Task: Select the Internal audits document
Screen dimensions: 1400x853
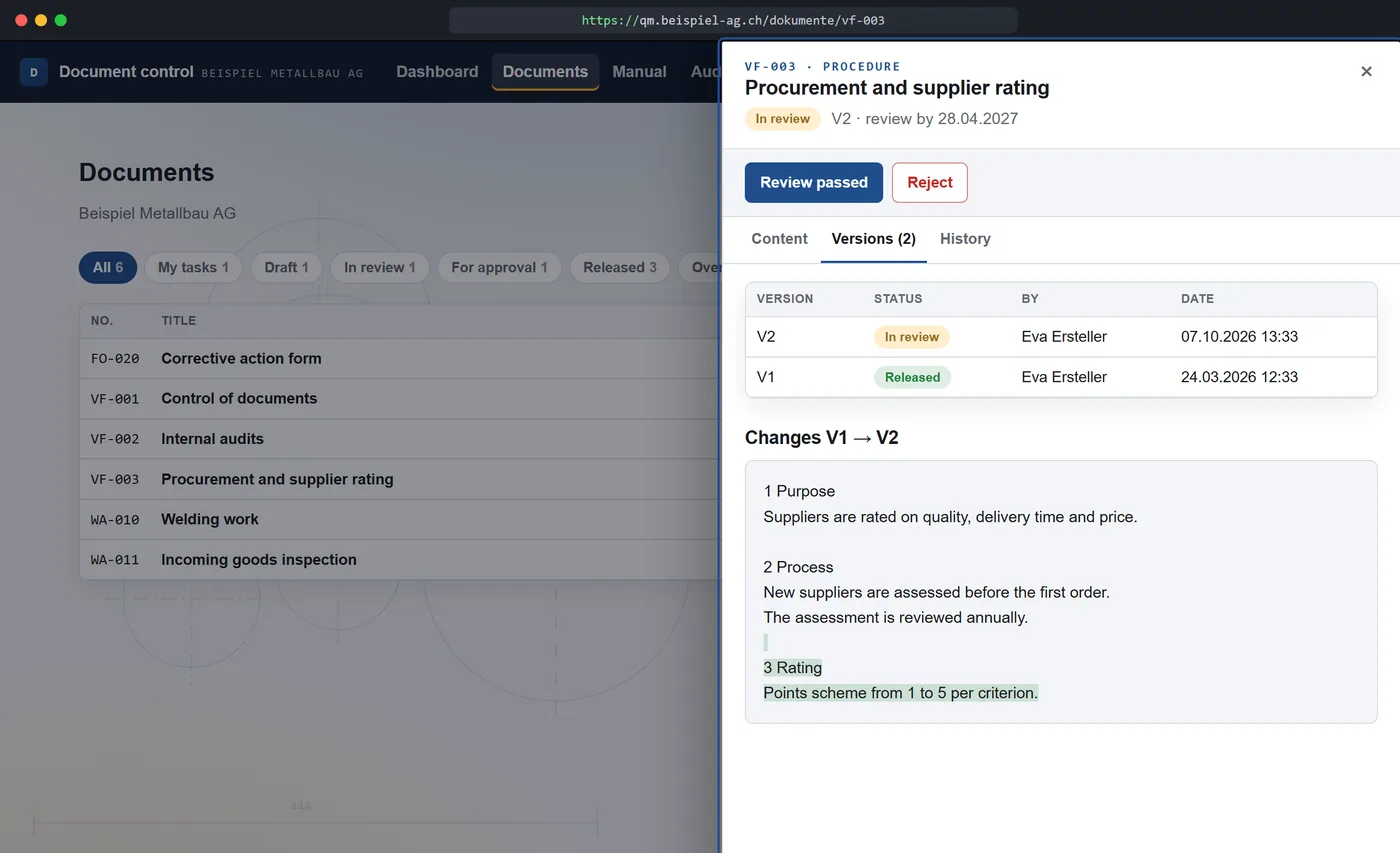Action: [400, 439]
